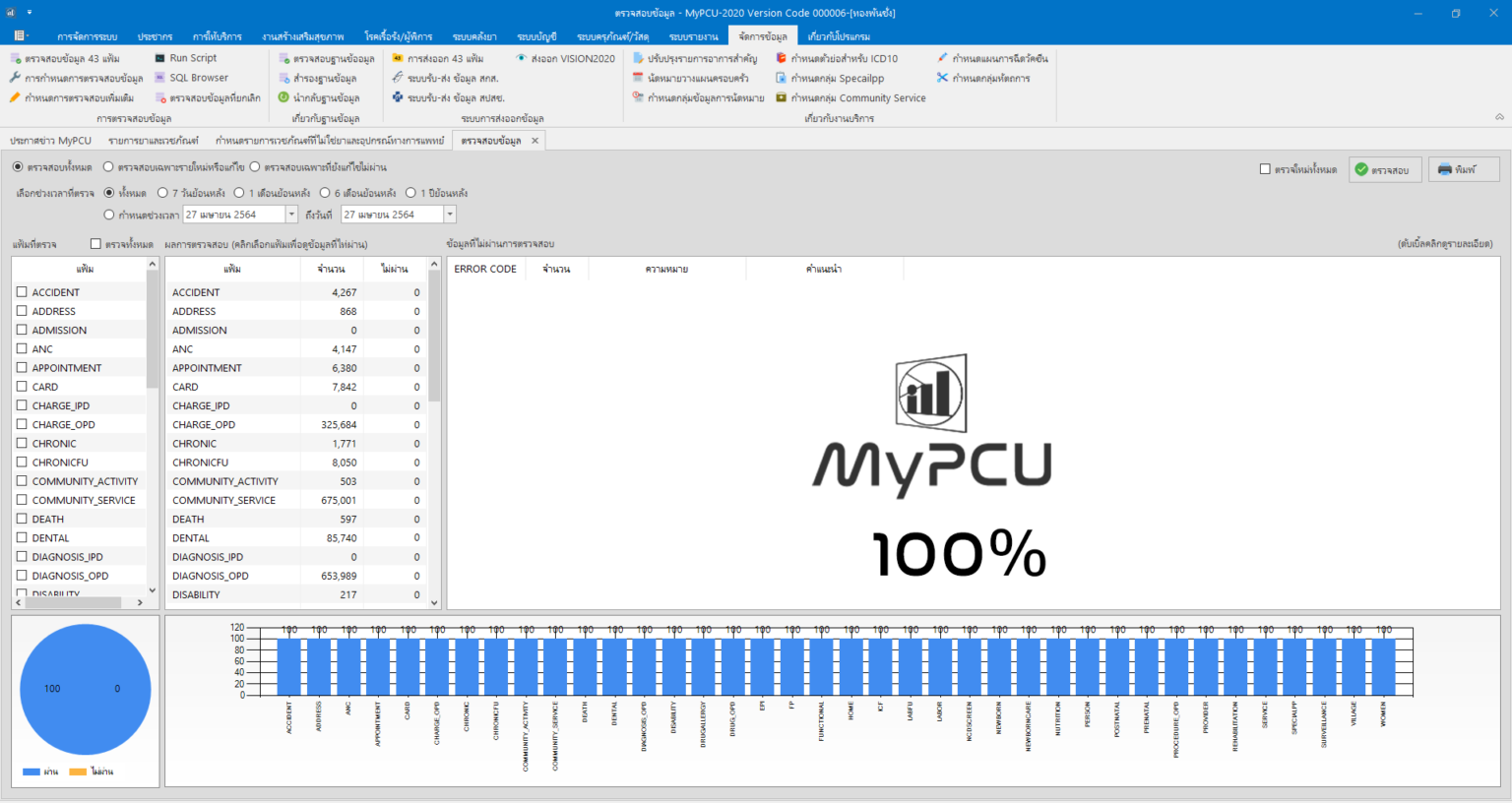Open the end date picker dropdown
The height and width of the screenshot is (803, 1512).
tap(450, 214)
